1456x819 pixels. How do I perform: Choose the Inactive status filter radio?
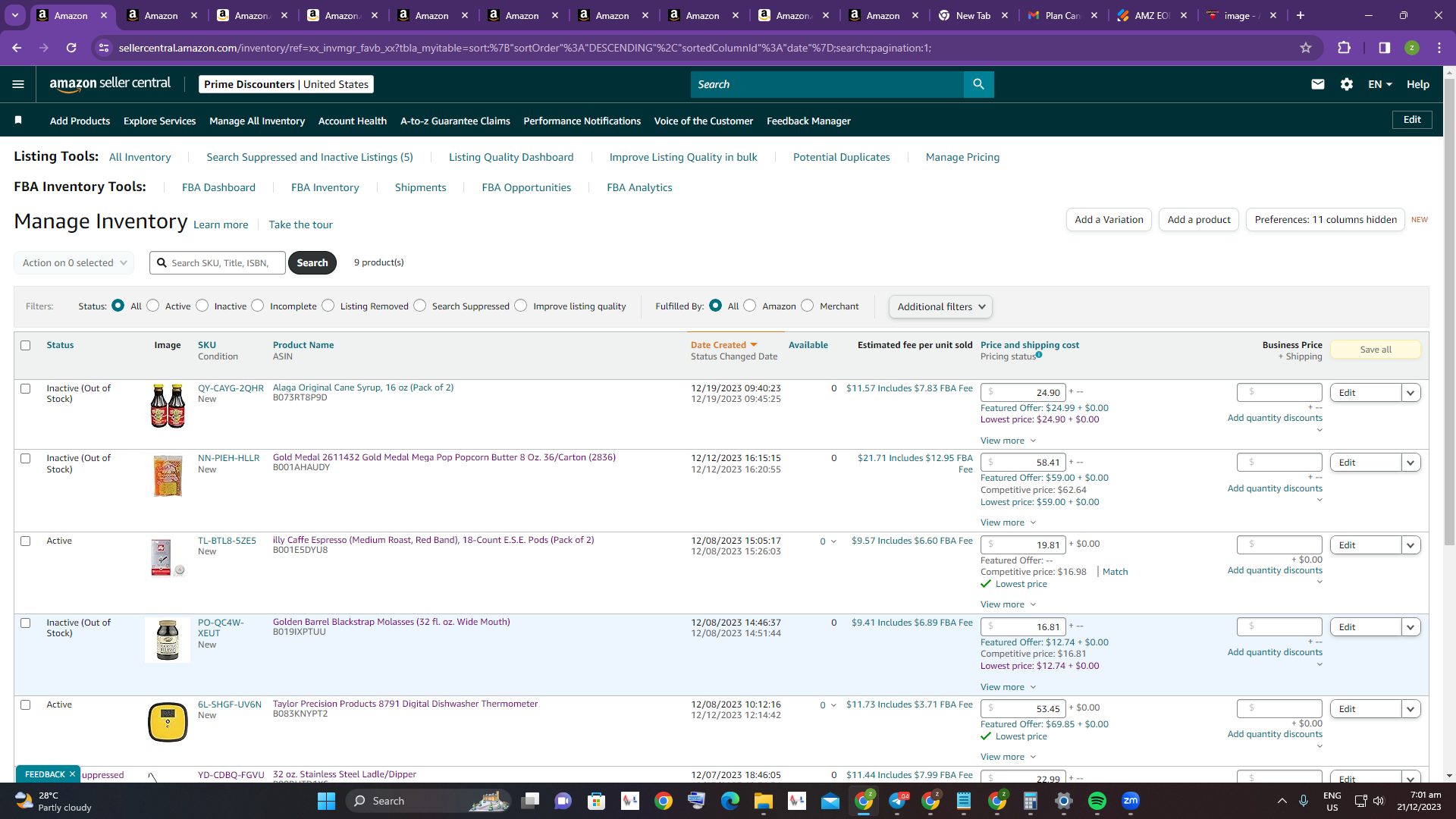point(202,306)
